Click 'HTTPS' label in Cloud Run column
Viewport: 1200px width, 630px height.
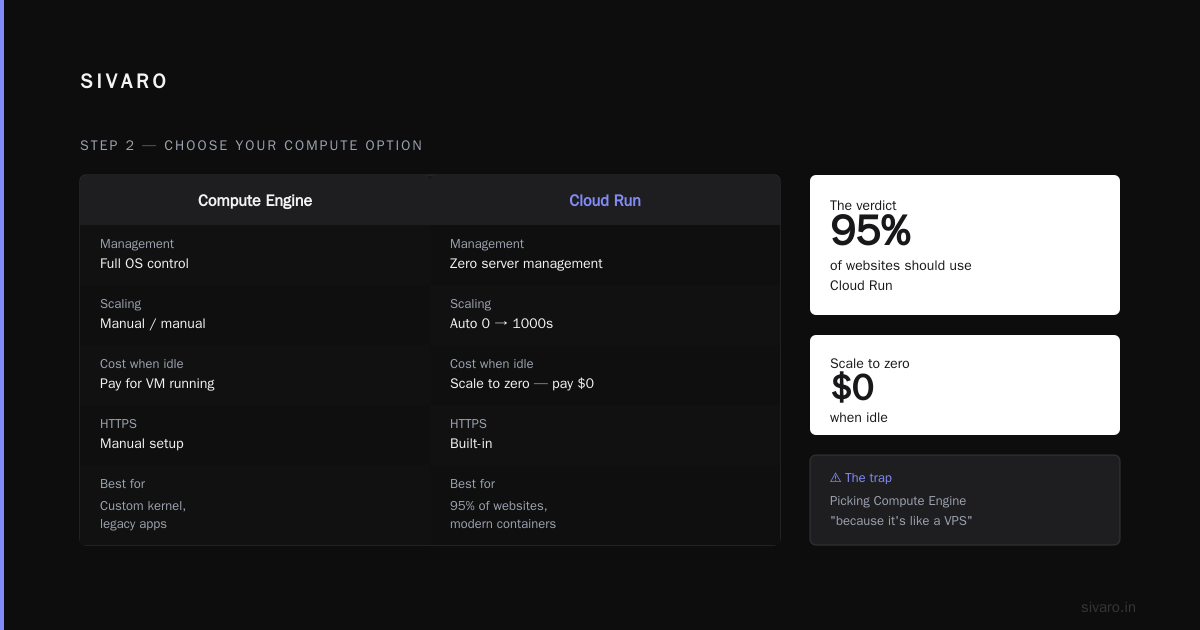point(468,424)
